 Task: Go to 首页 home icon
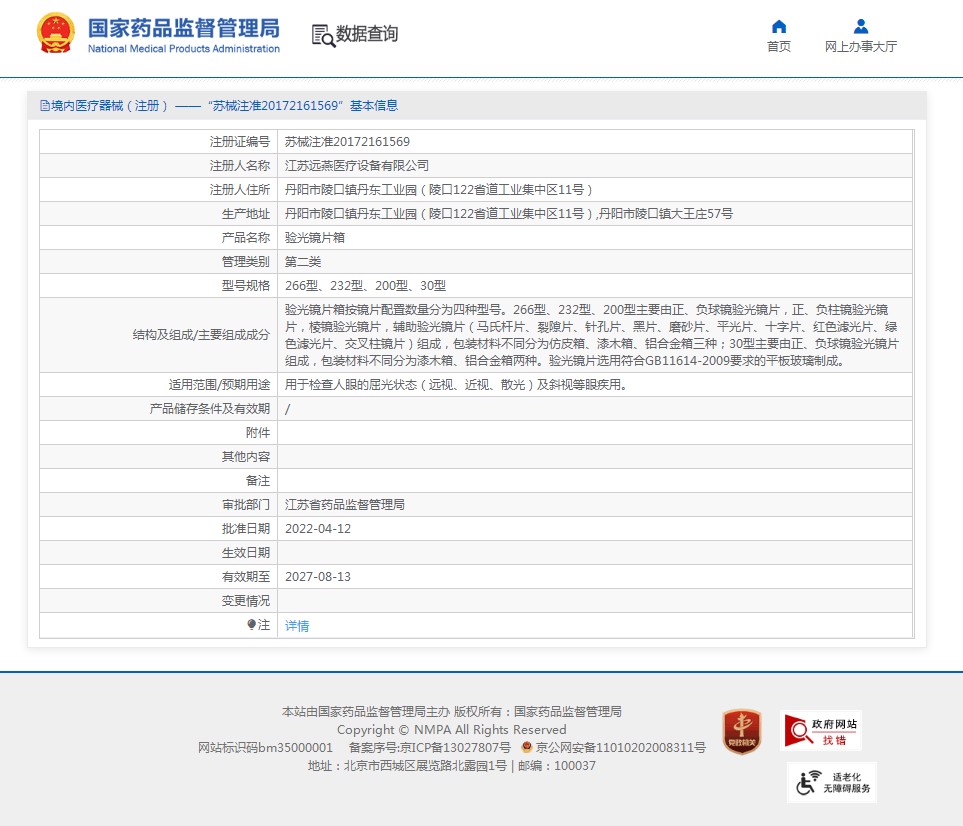click(x=779, y=26)
